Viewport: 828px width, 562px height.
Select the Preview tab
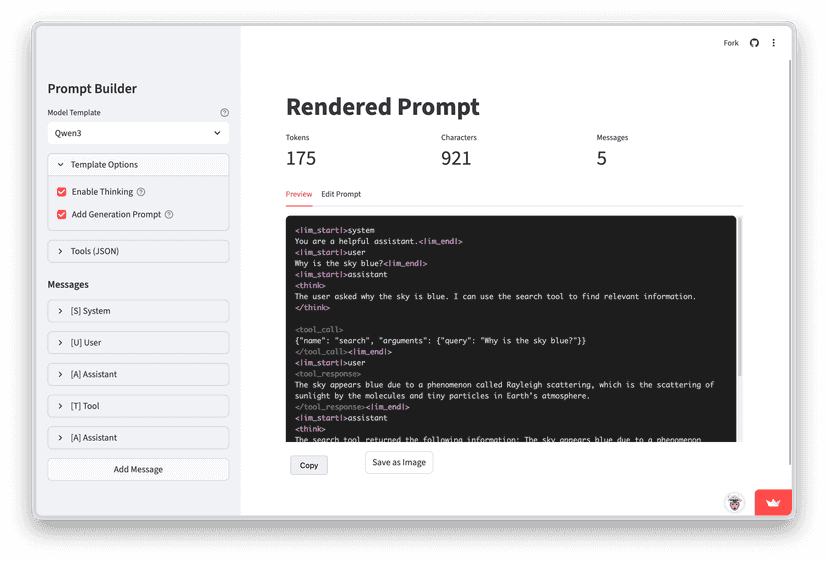click(299, 194)
